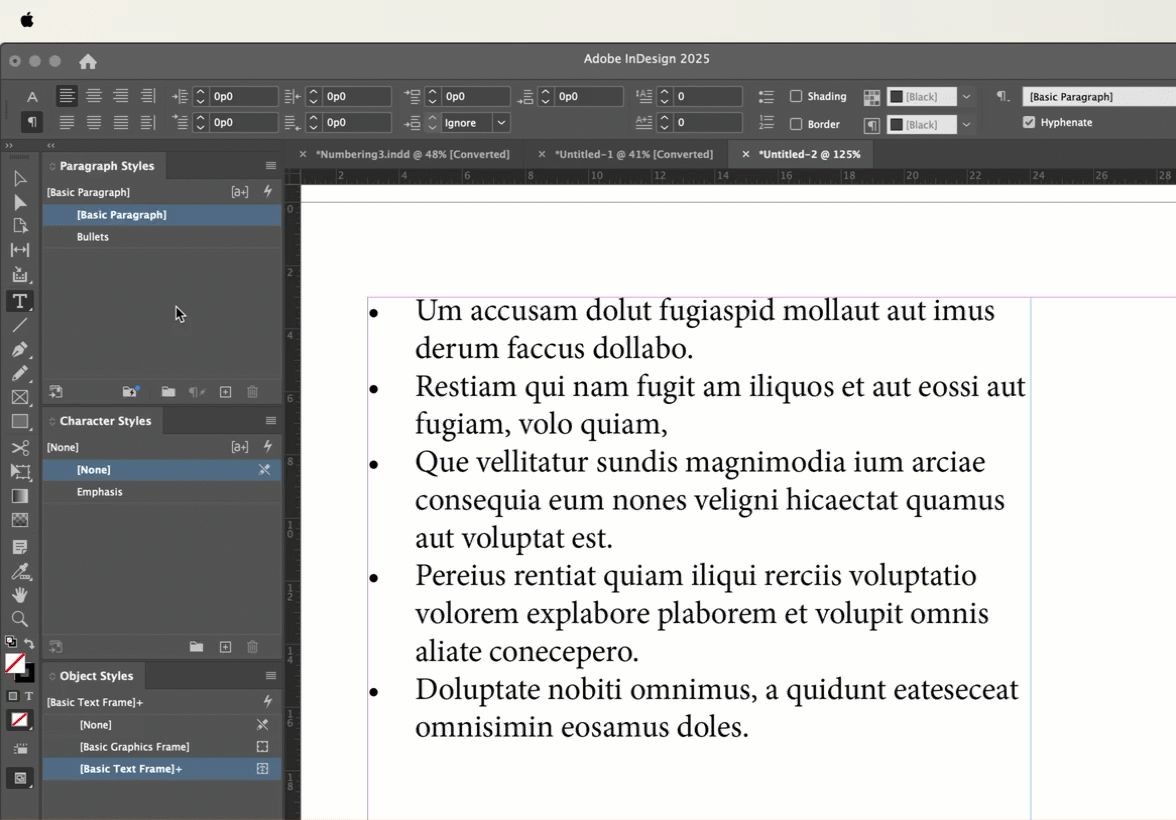Click the Fill swatch in toolbox
The image size is (1176, 820).
coord(14,664)
